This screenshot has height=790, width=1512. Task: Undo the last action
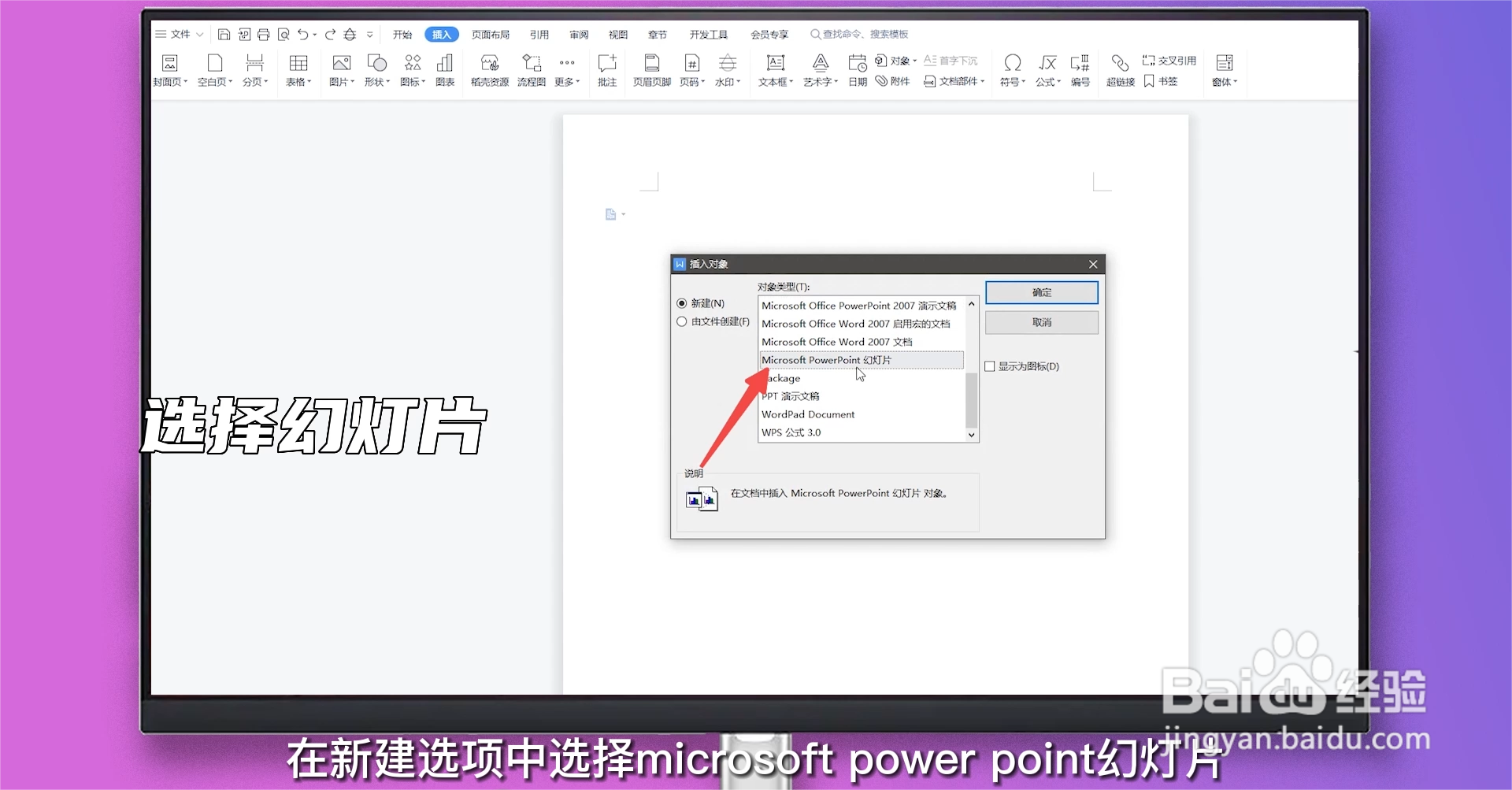click(x=303, y=35)
